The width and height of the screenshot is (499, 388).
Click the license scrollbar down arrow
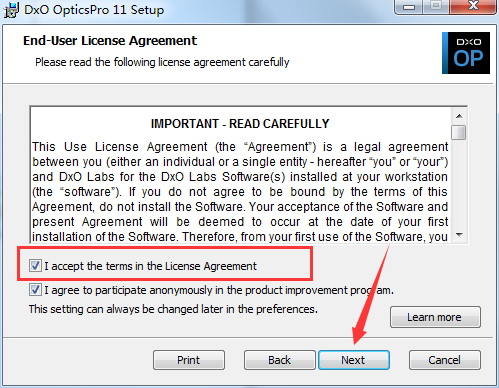coord(459,235)
